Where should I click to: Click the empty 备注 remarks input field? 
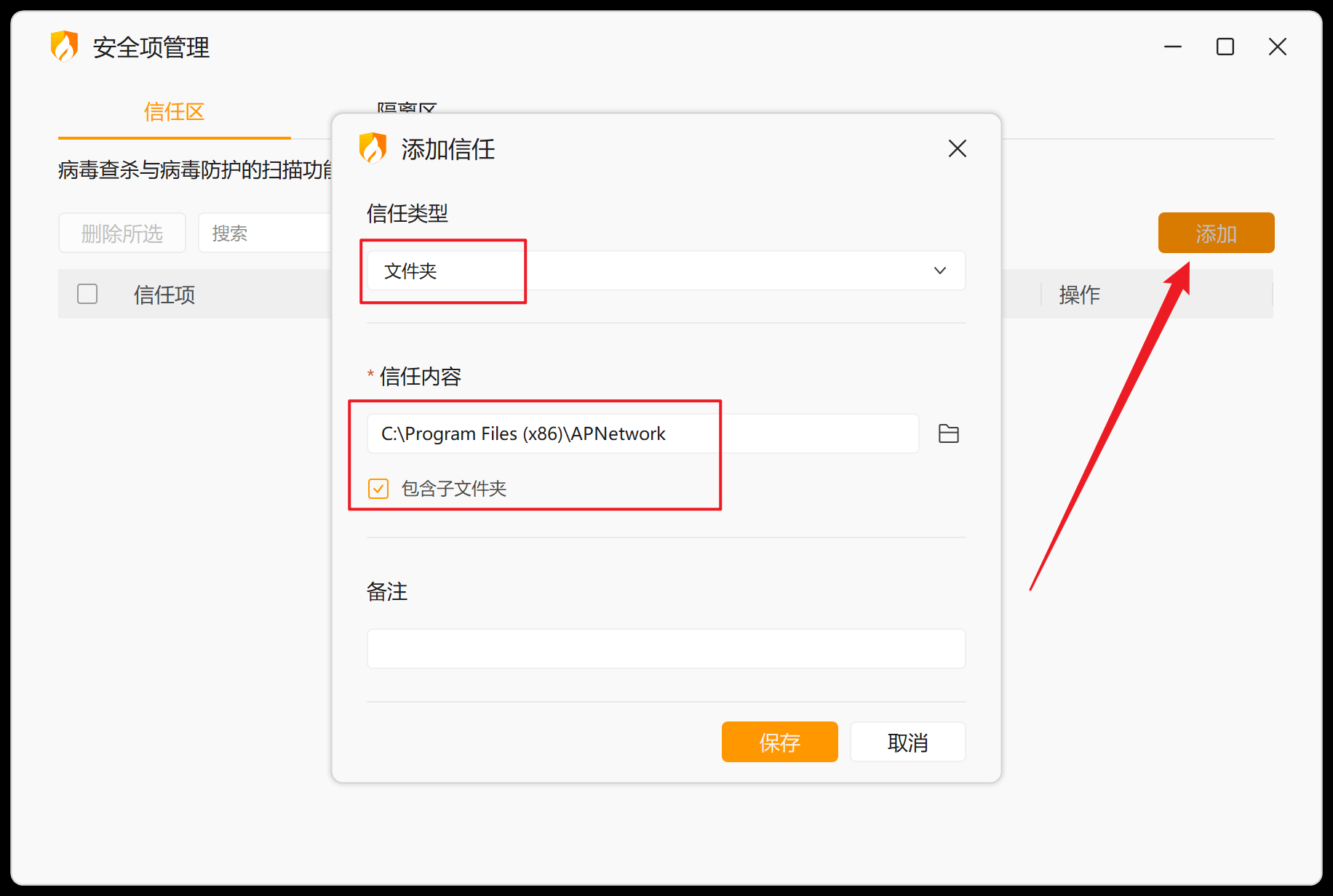665,648
